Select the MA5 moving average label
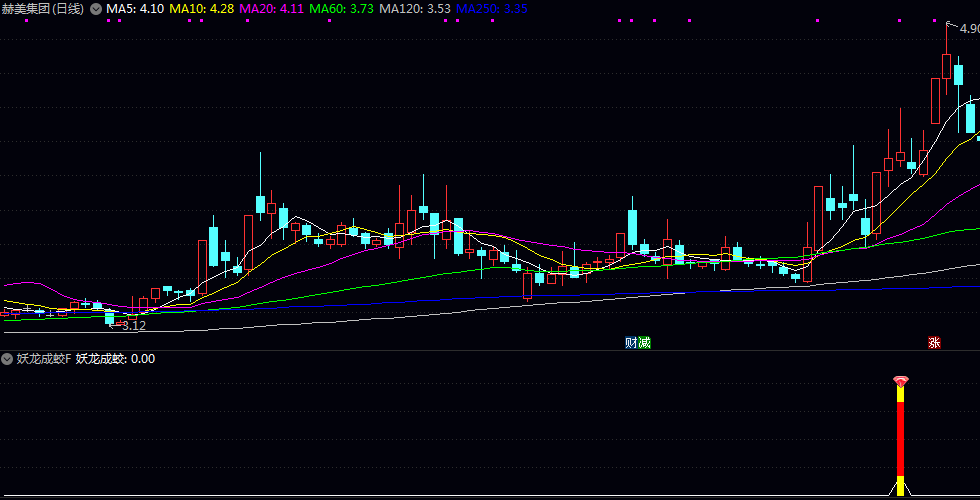This screenshot has width=980, height=500. (135, 9)
